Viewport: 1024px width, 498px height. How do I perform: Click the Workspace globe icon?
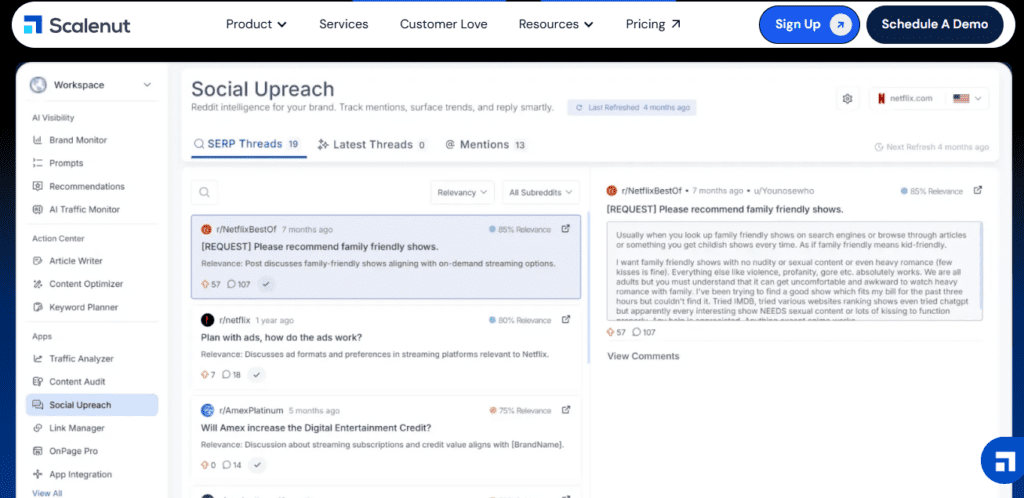(39, 85)
